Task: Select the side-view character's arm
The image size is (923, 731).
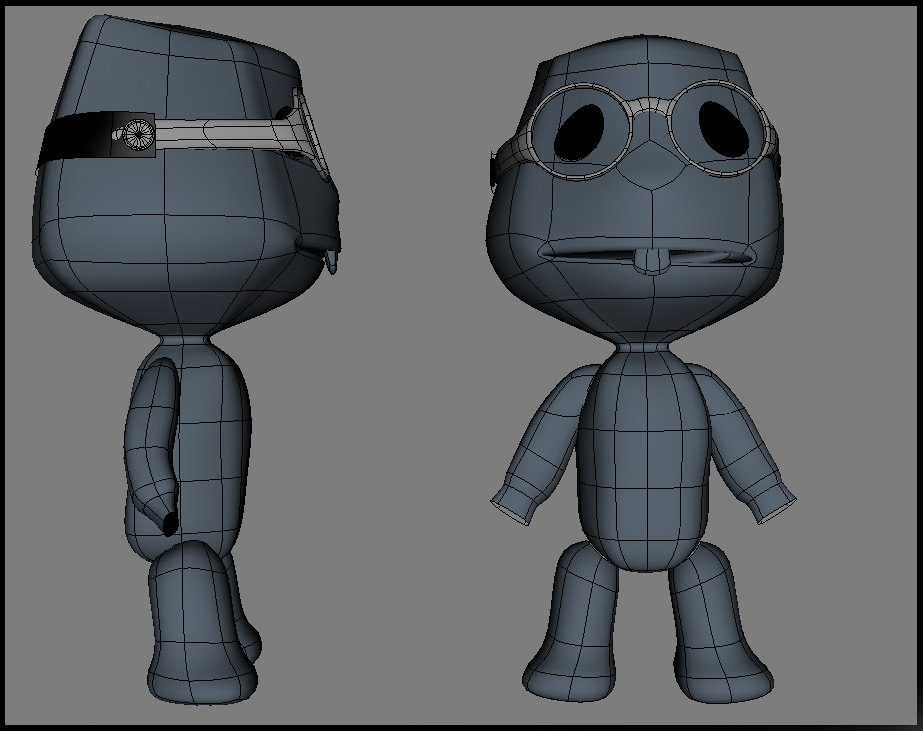Action: 152,447
